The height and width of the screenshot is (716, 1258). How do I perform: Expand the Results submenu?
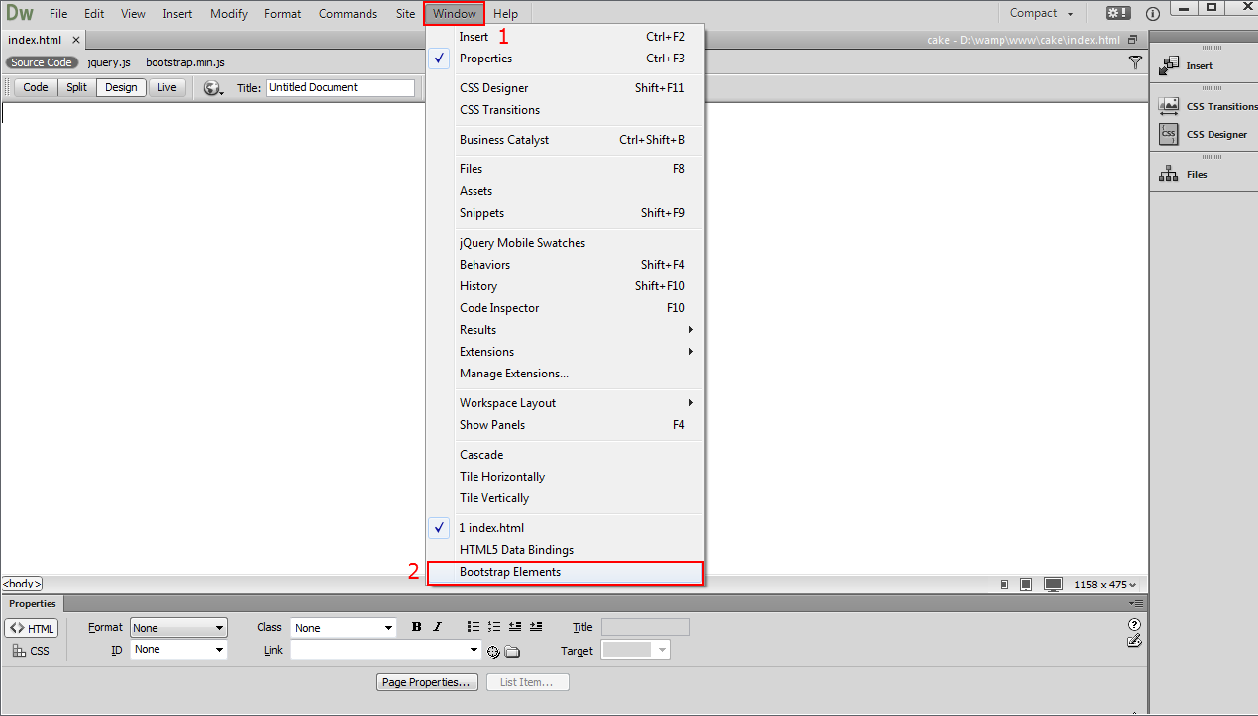tap(566, 330)
